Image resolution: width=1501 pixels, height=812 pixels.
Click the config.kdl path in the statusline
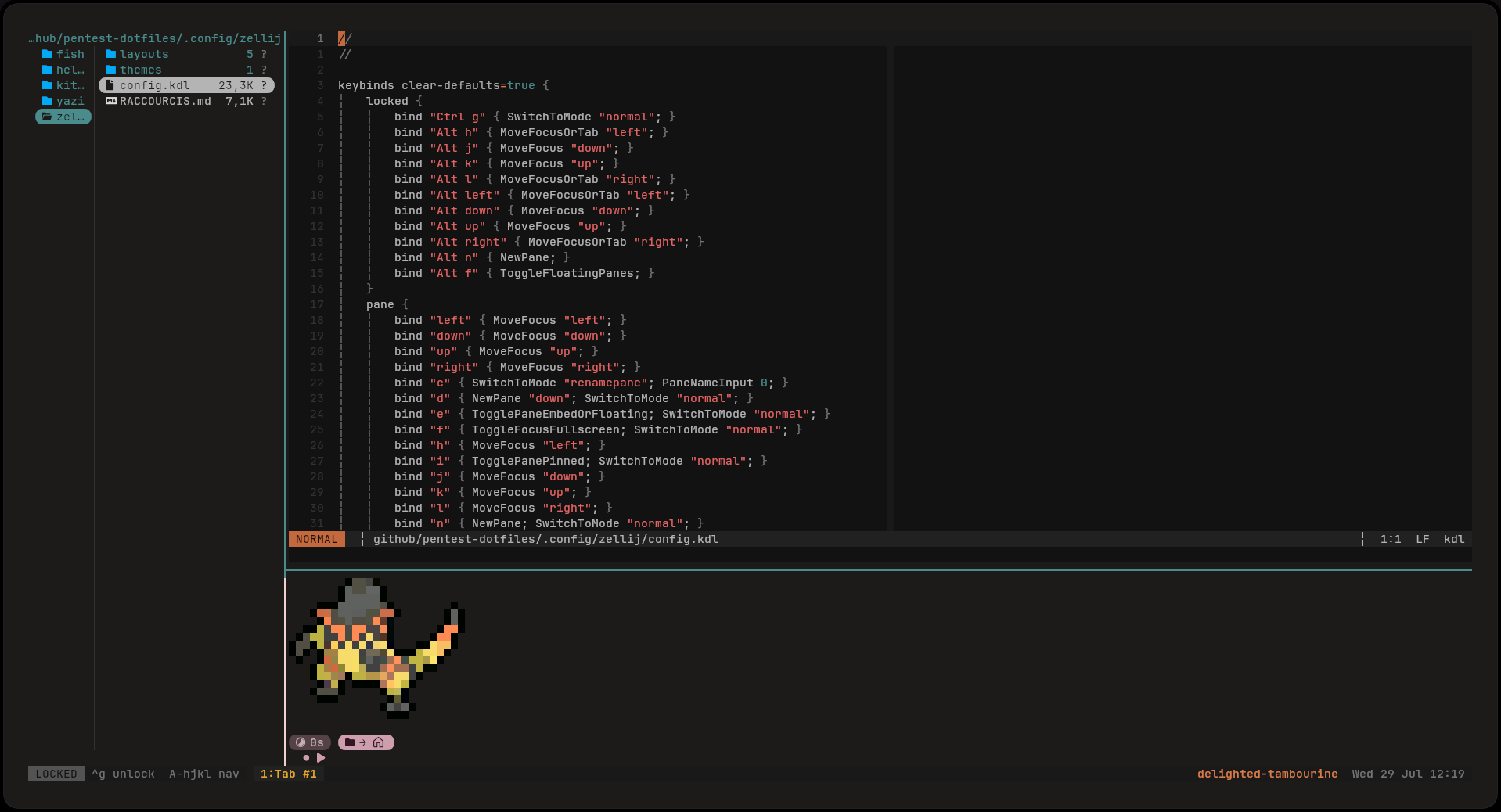pyautogui.click(x=545, y=539)
